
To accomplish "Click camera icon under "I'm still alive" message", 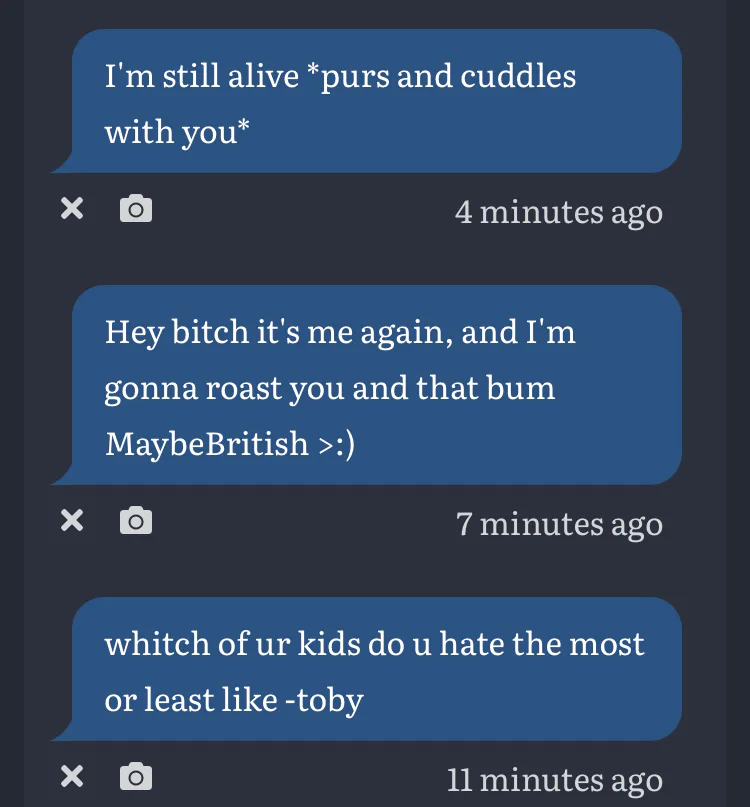I will click(x=136, y=209).
